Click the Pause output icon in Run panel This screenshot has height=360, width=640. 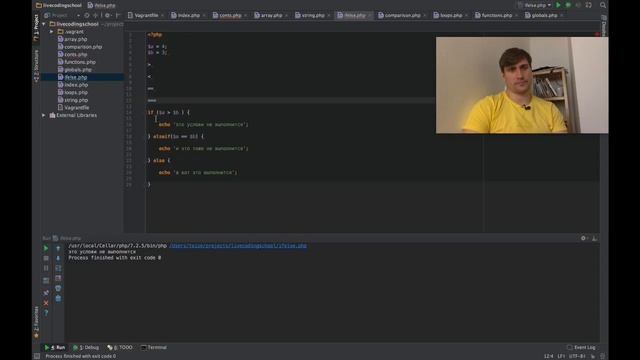(x=46, y=268)
